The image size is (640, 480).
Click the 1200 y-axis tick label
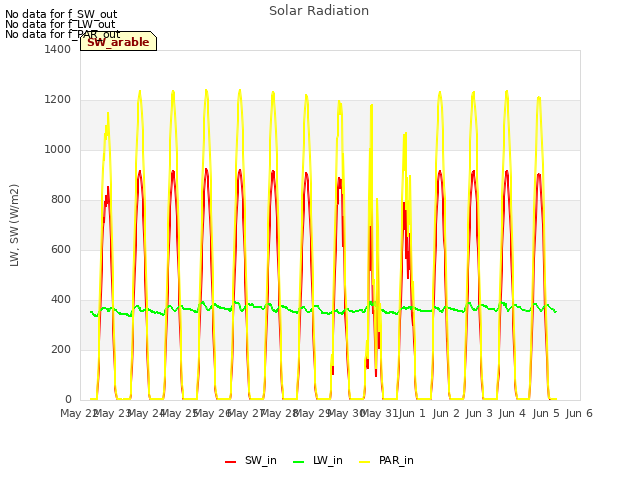[58, 100]
